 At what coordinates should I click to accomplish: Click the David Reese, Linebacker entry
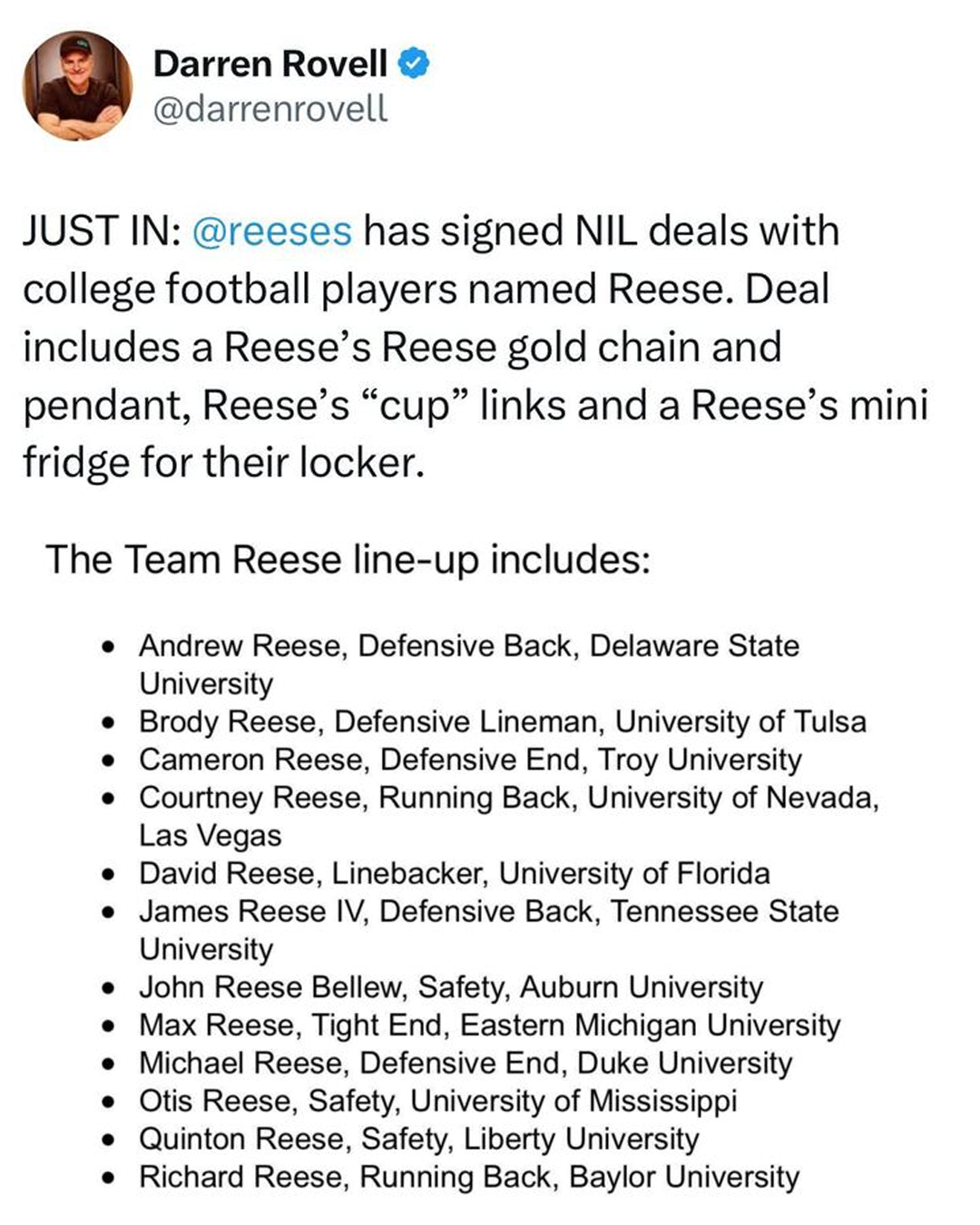click(x=454, y=873)
